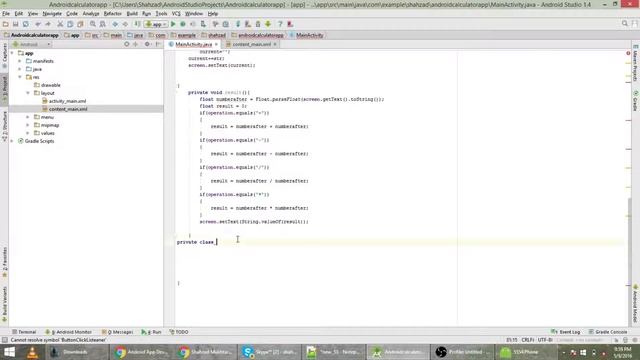The width and height of the screenshot is (640, 360).
Task: Click the Synchronize toolbar icon
Action: (26, 24)
